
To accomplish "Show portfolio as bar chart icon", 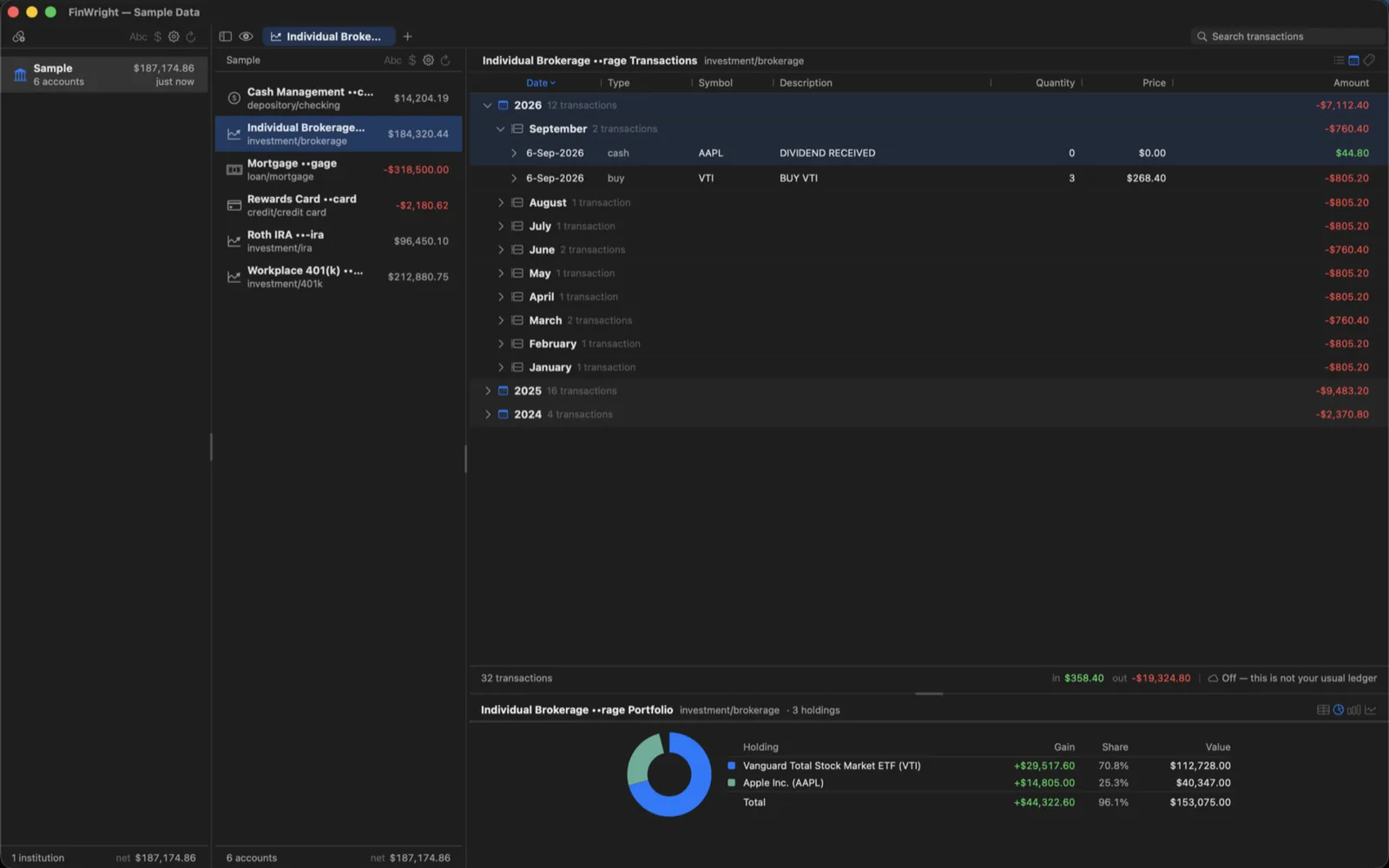I will pos(1353,710).
